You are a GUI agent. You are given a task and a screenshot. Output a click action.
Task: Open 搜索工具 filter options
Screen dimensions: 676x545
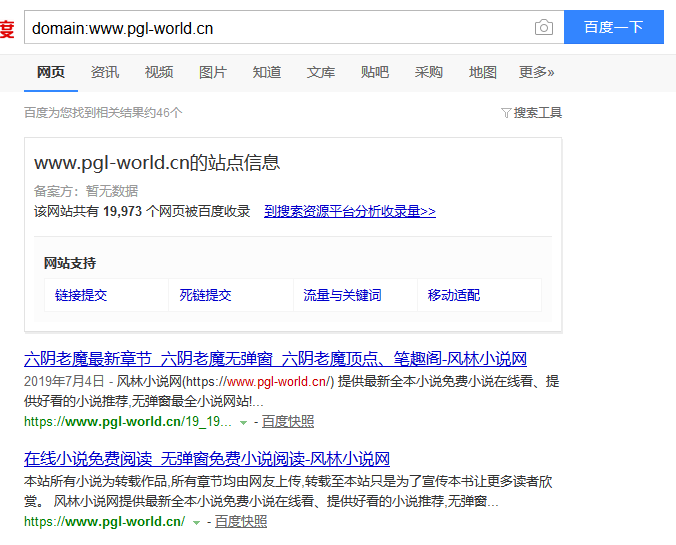point(537,113)
